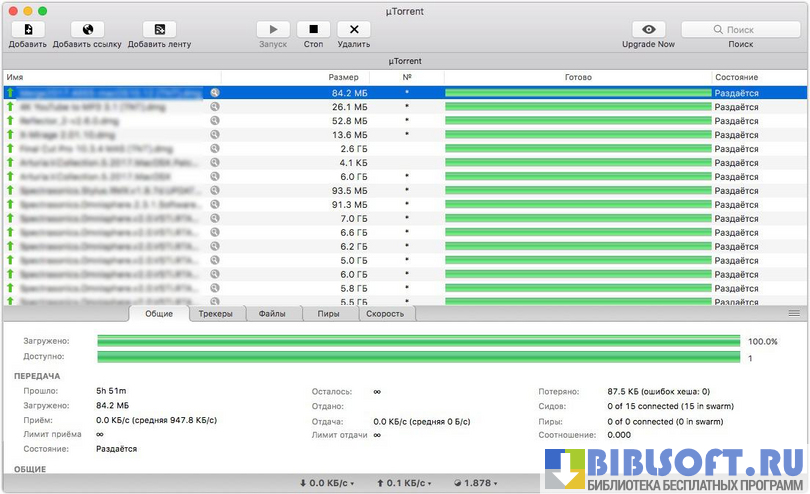Click the Добавить ленту RSS icon
Viewport: 810px width, 494px height.
[x=159, y=30]
